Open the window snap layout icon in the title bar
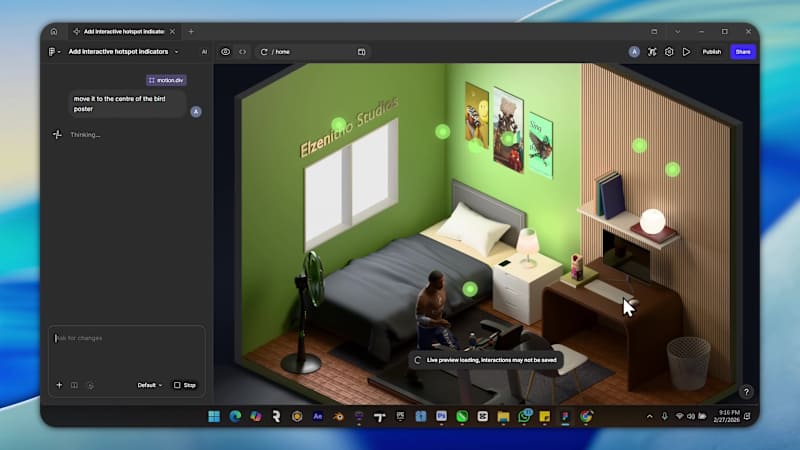800x450 pixels. pos(654,32)
